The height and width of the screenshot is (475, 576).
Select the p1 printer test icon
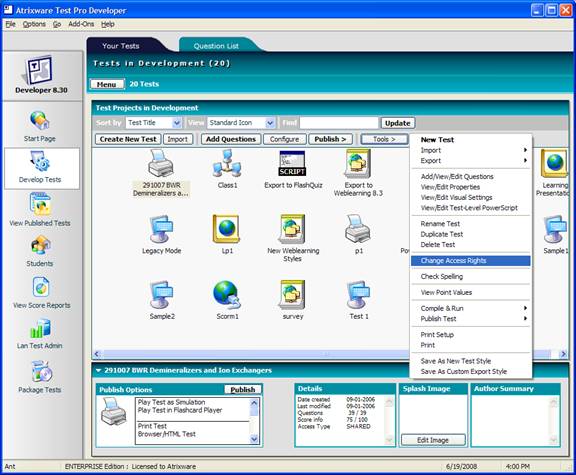(358, 229)
